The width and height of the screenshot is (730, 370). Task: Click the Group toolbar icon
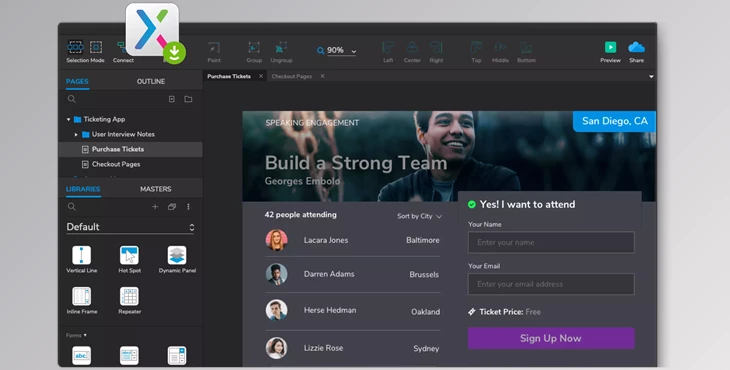pos(254,47)
